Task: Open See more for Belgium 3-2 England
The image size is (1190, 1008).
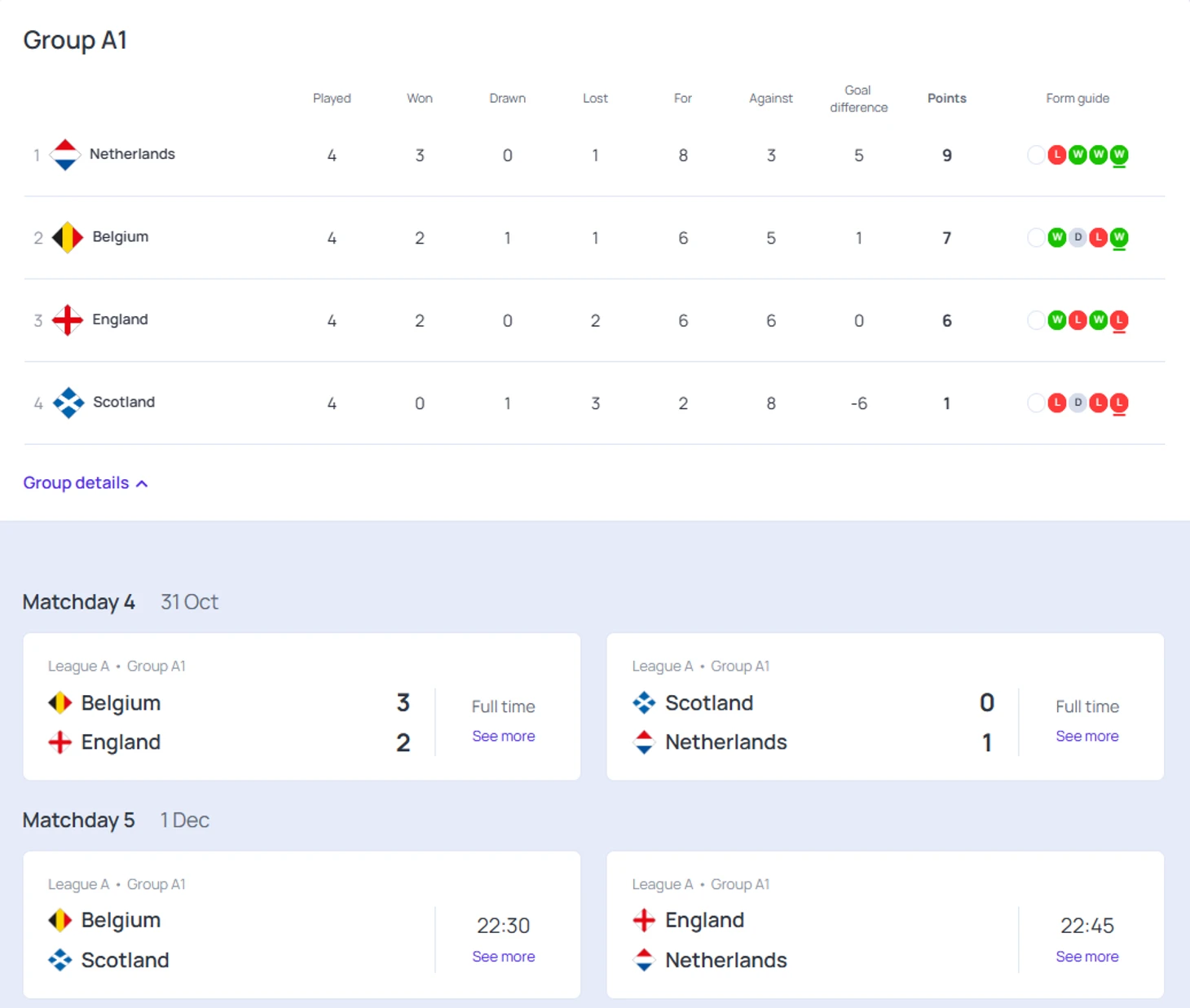Action: [503, 737]
